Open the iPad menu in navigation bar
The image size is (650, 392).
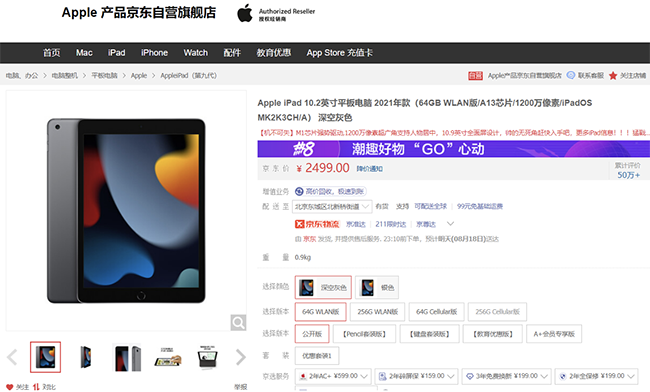[x=116, y=53]
